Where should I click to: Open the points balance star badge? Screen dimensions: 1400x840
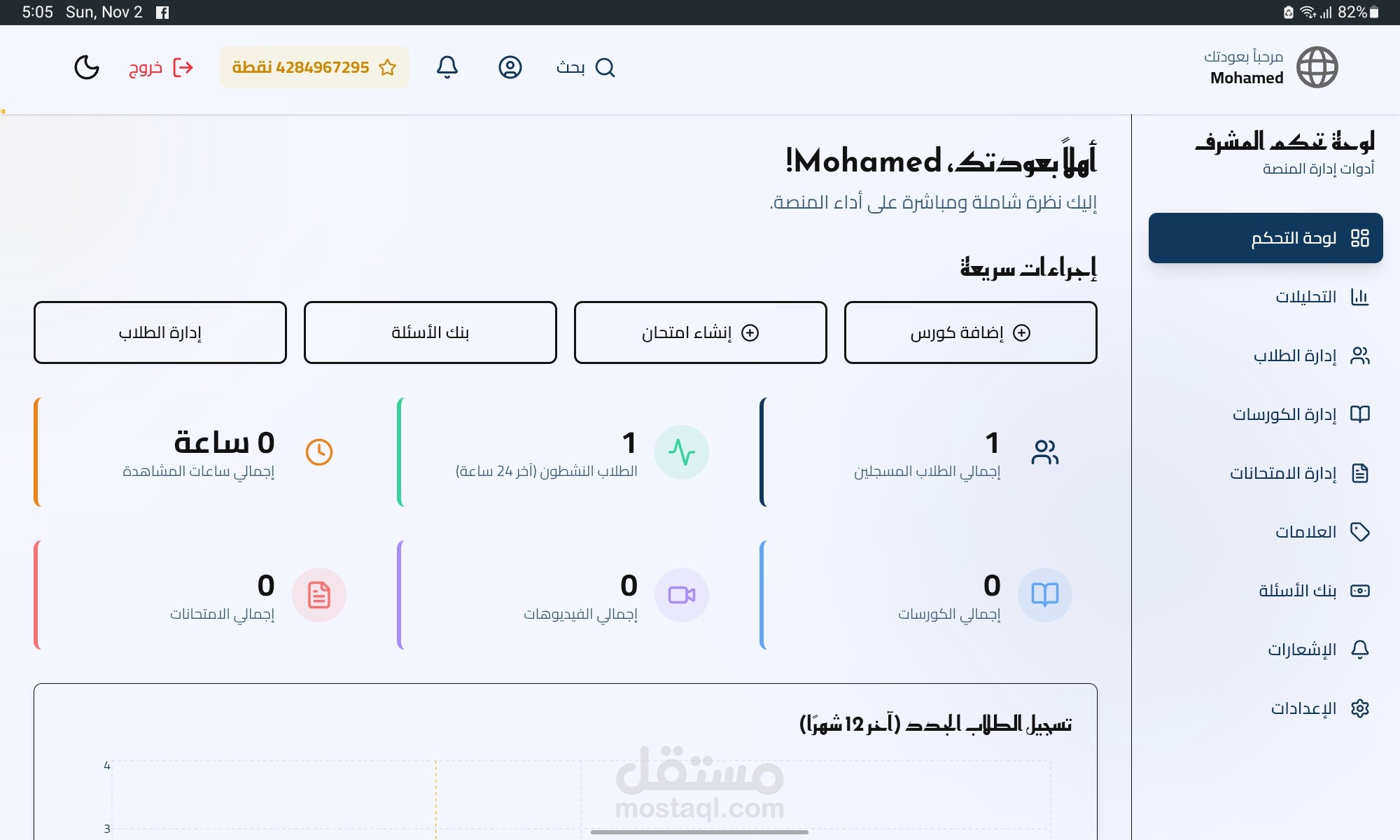pos(314,67)
